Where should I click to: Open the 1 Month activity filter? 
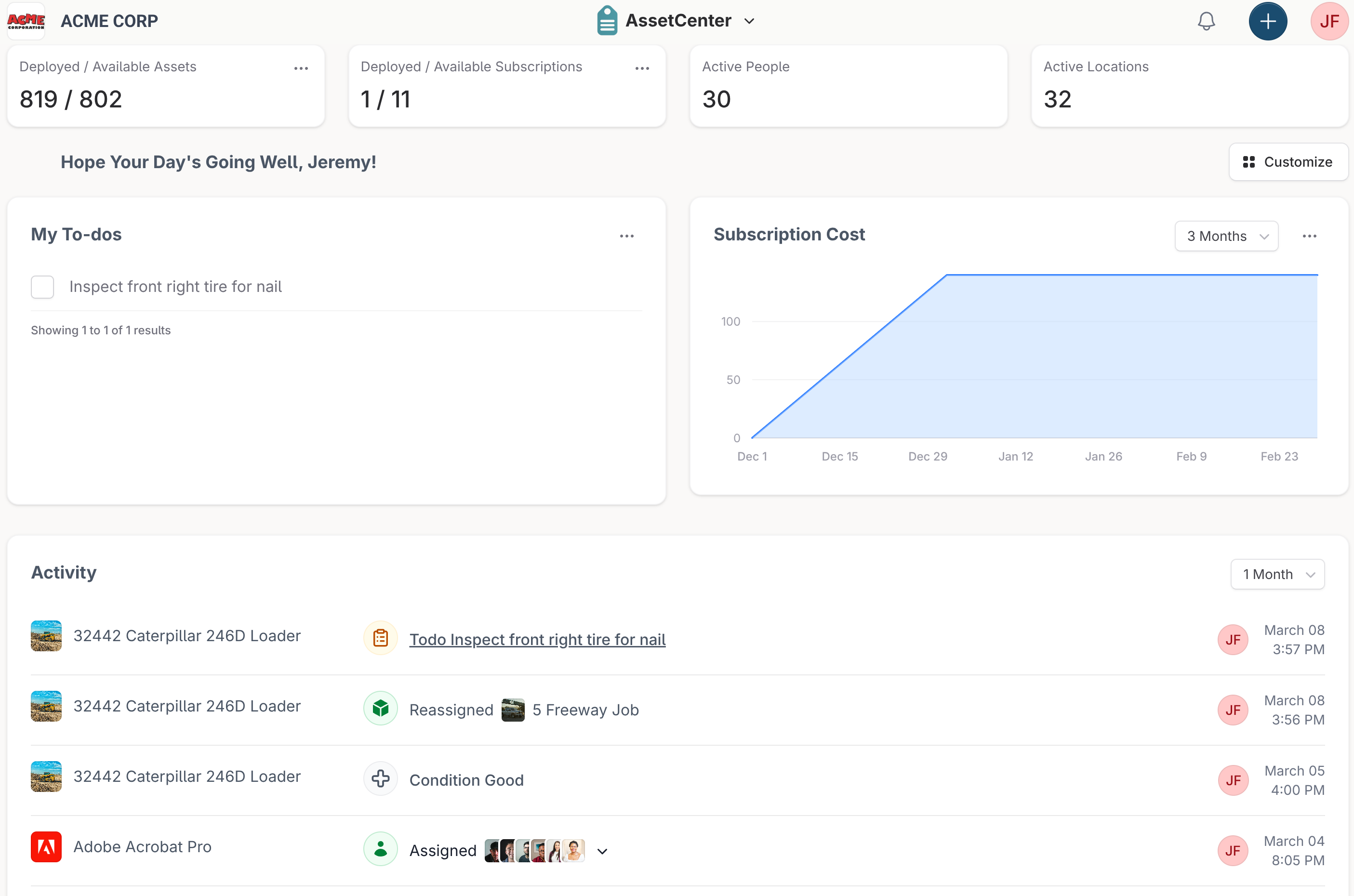pyautogui.click(x=1277, y=574)
